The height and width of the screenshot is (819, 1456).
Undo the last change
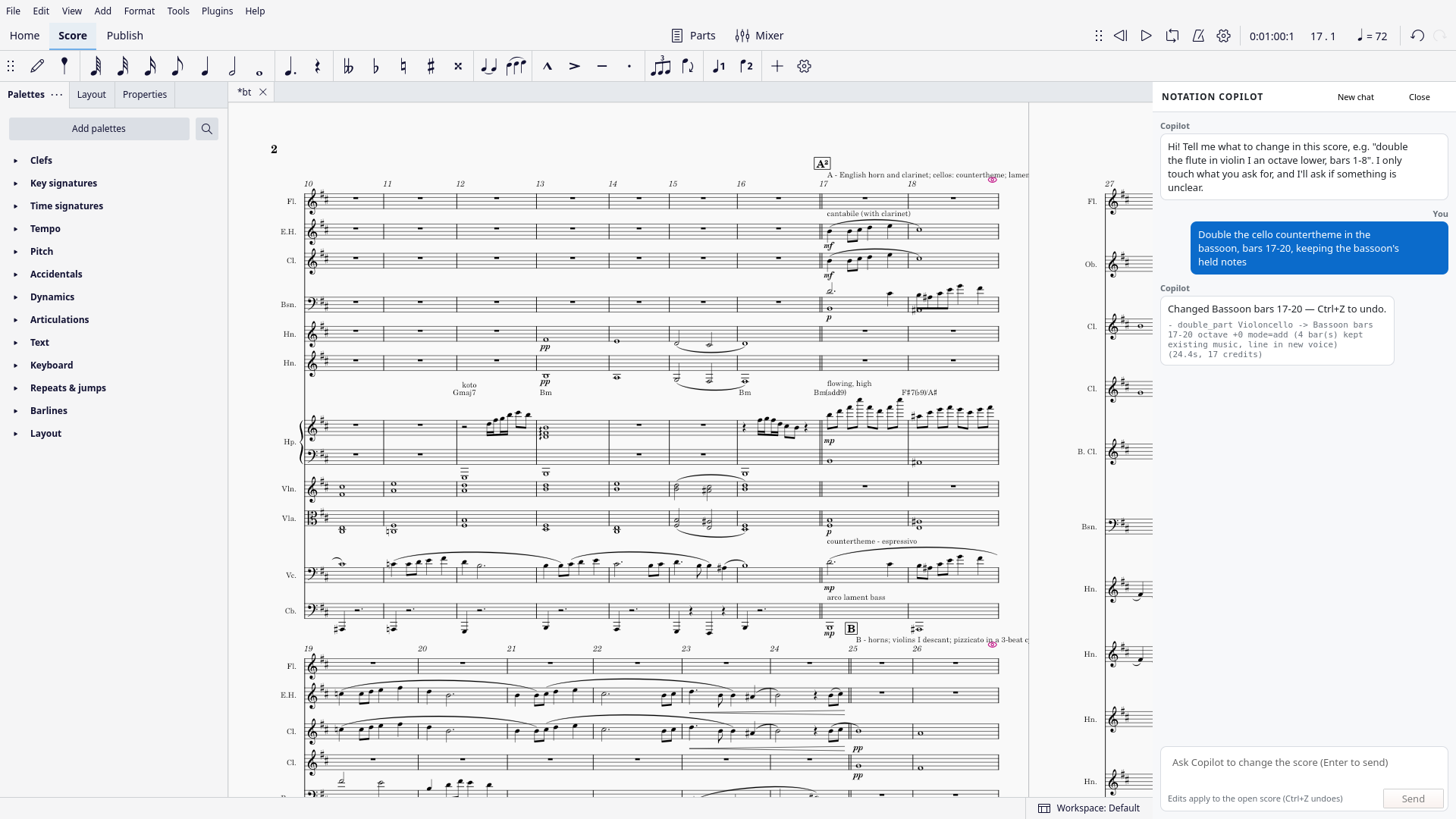[x=1417, y=36]
